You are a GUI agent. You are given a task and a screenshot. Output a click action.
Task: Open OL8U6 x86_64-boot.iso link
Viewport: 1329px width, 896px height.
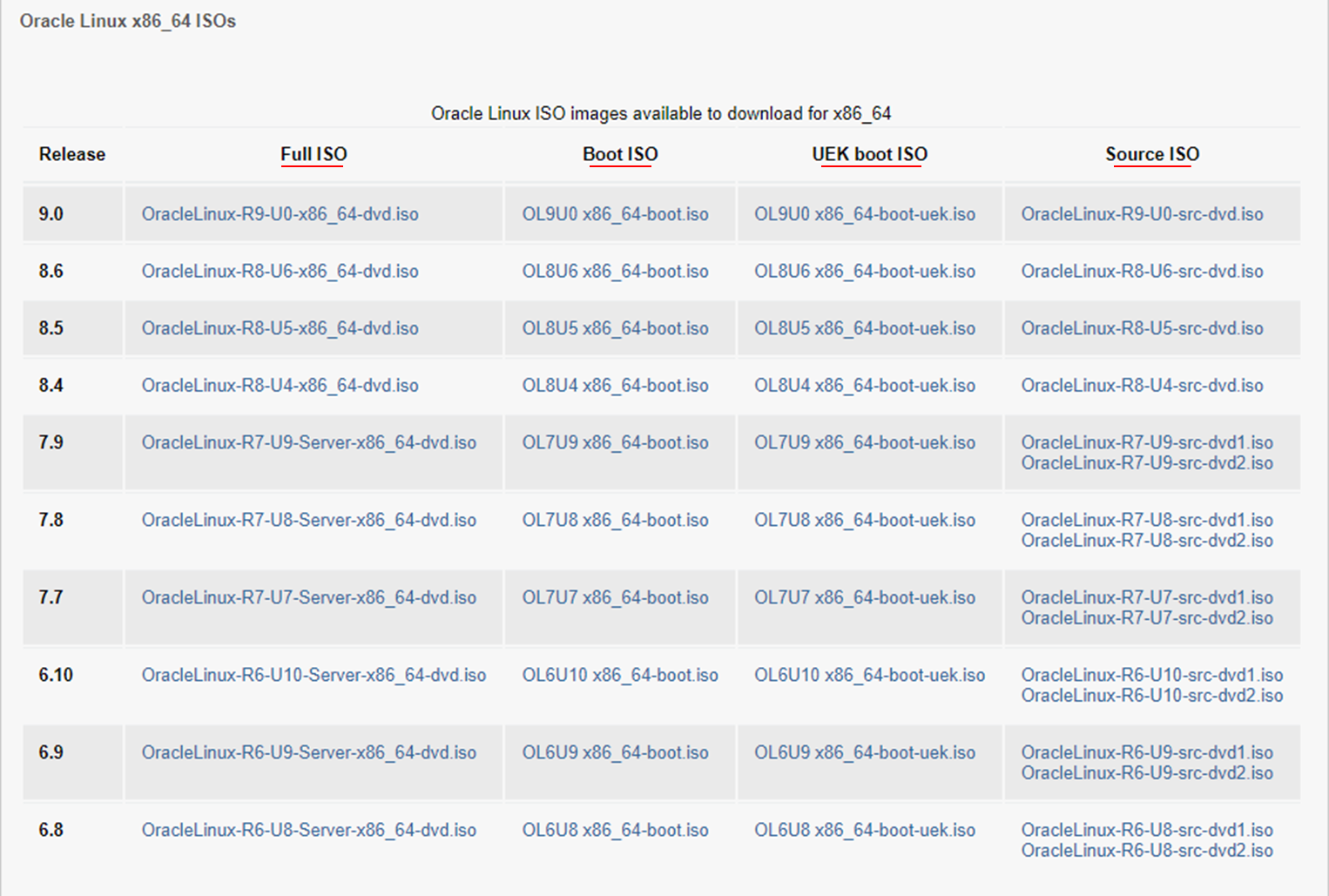coord(616,272)
